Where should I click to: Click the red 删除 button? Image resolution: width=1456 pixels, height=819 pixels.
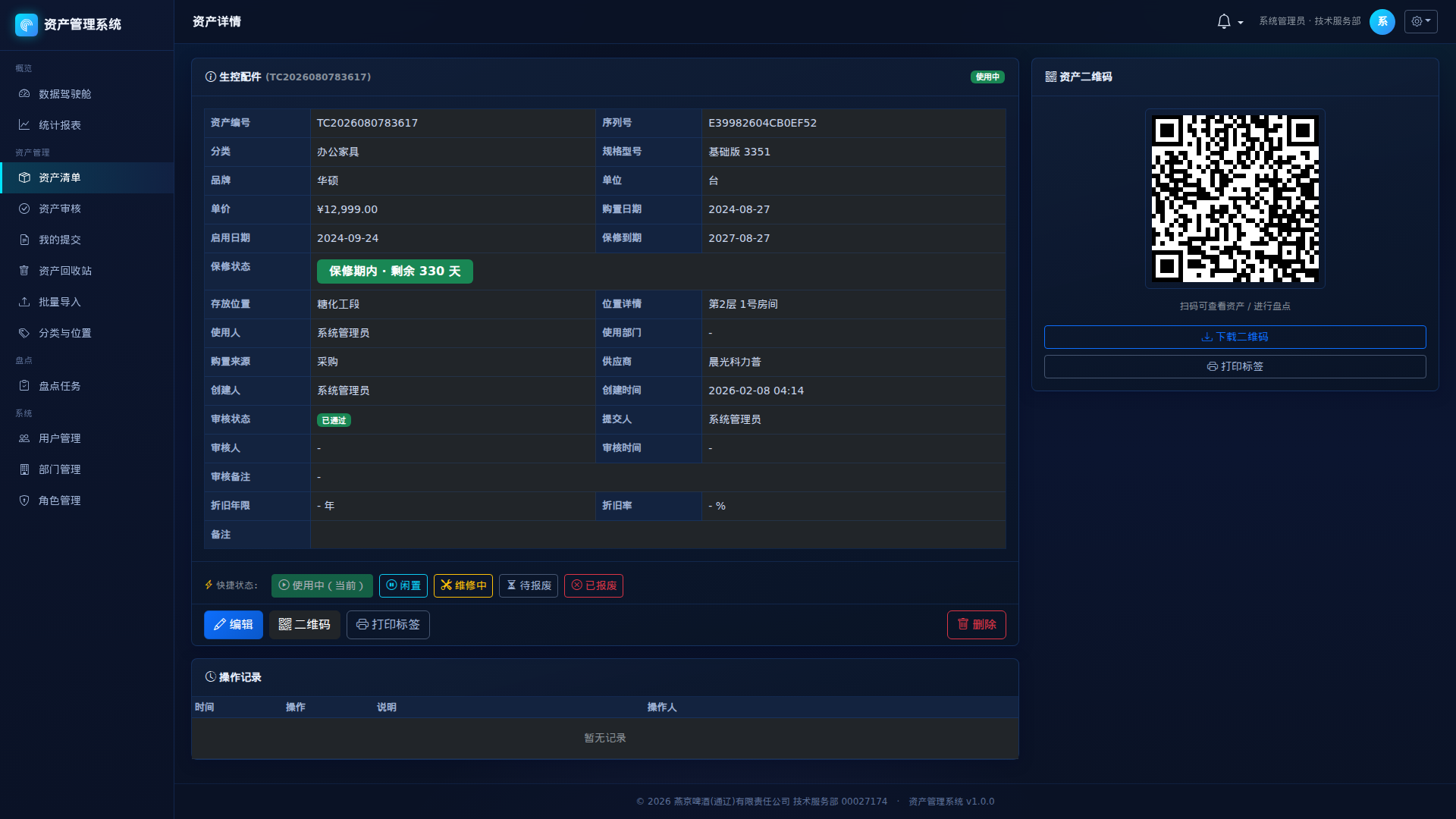977,625
